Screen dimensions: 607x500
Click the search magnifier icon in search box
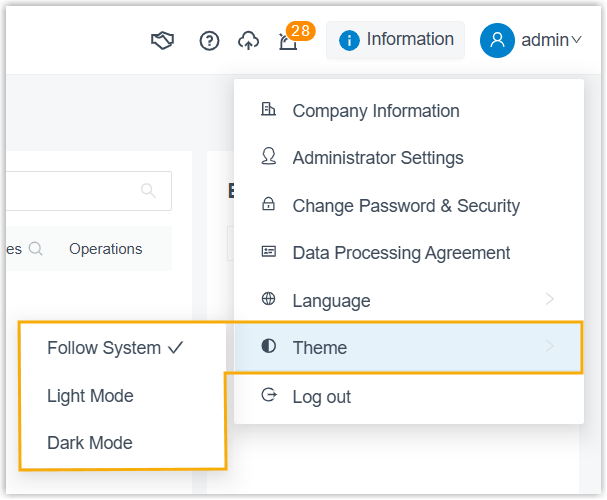click(x=148, y=190)
